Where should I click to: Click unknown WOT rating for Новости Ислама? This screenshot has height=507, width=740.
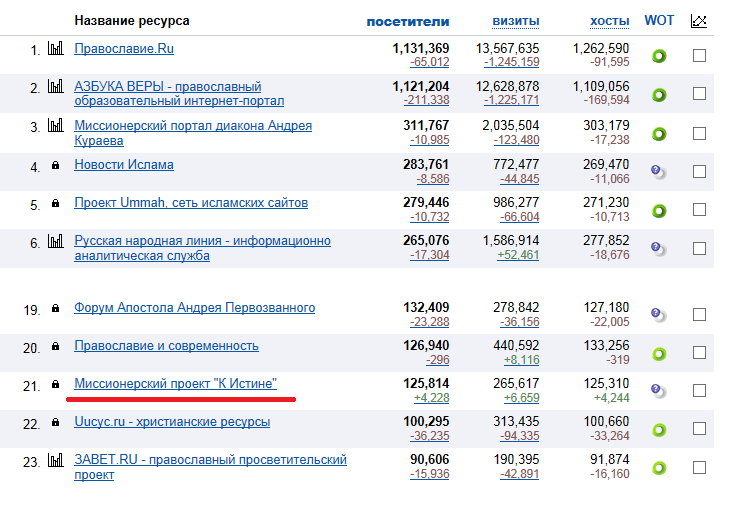click(x=659, y=172)
